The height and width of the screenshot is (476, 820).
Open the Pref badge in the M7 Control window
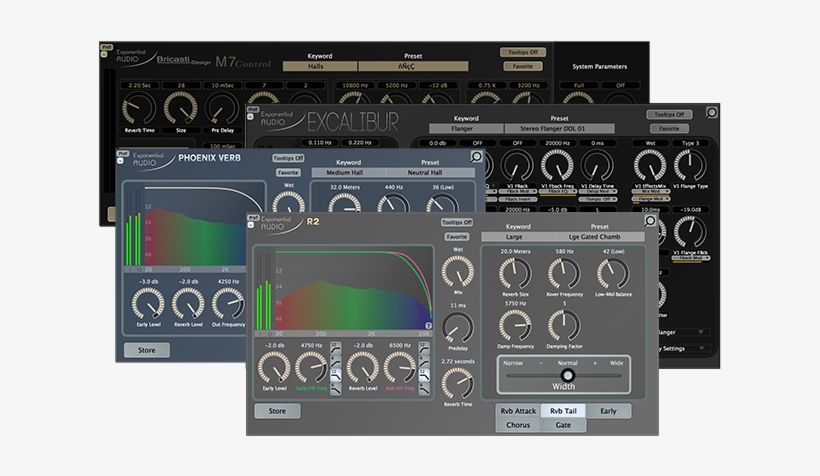(107, 47)
